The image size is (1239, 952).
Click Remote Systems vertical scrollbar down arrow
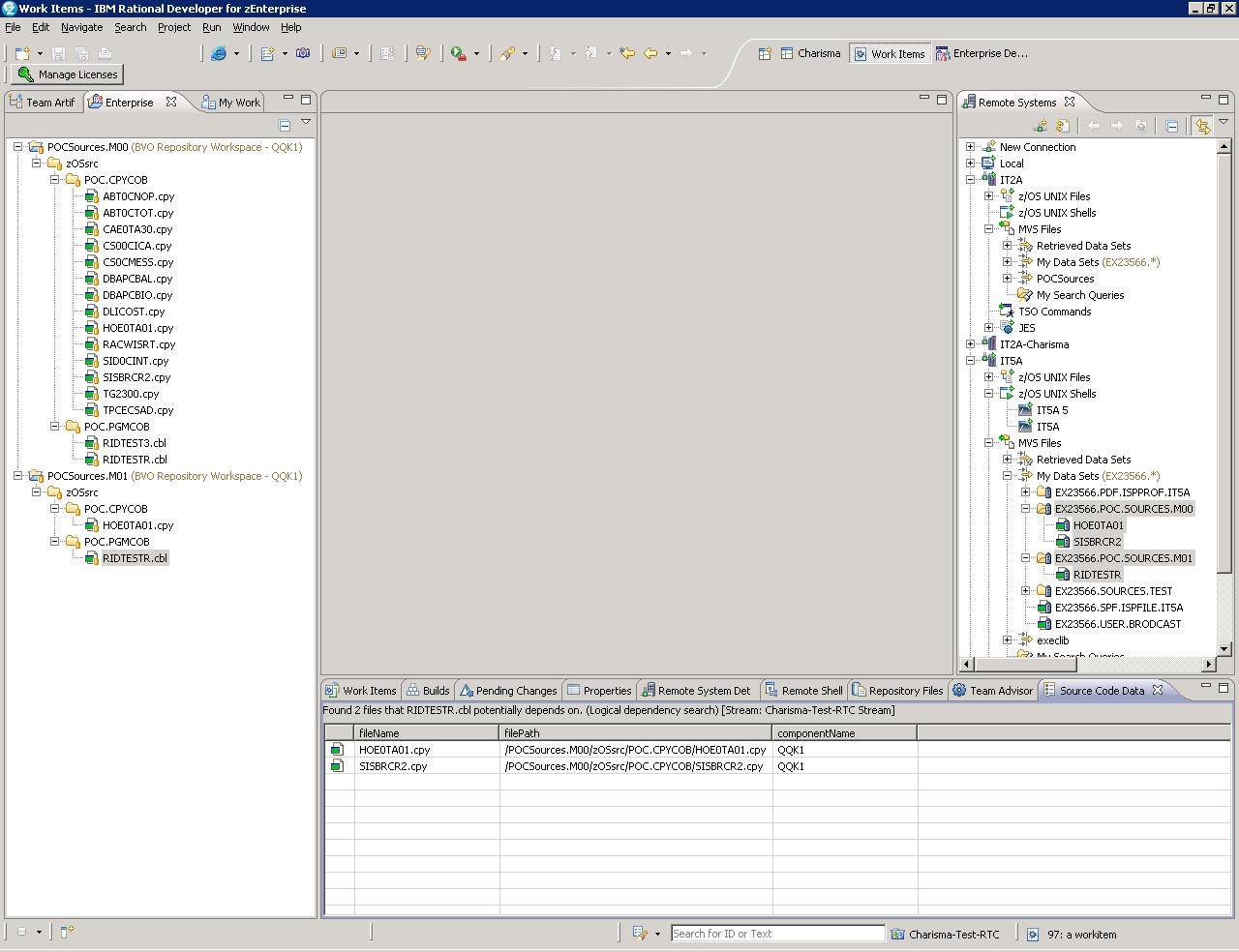click(1224, 649)
